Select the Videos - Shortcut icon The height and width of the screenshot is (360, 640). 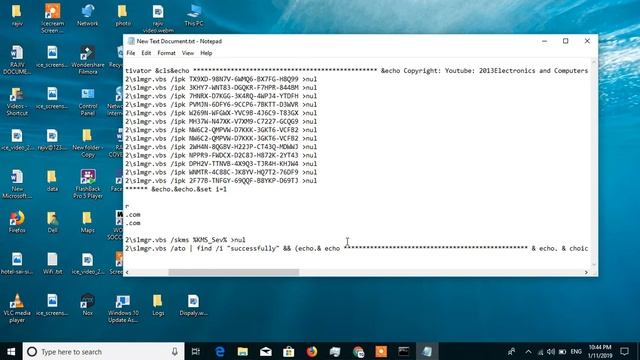[x=17, y=101]
